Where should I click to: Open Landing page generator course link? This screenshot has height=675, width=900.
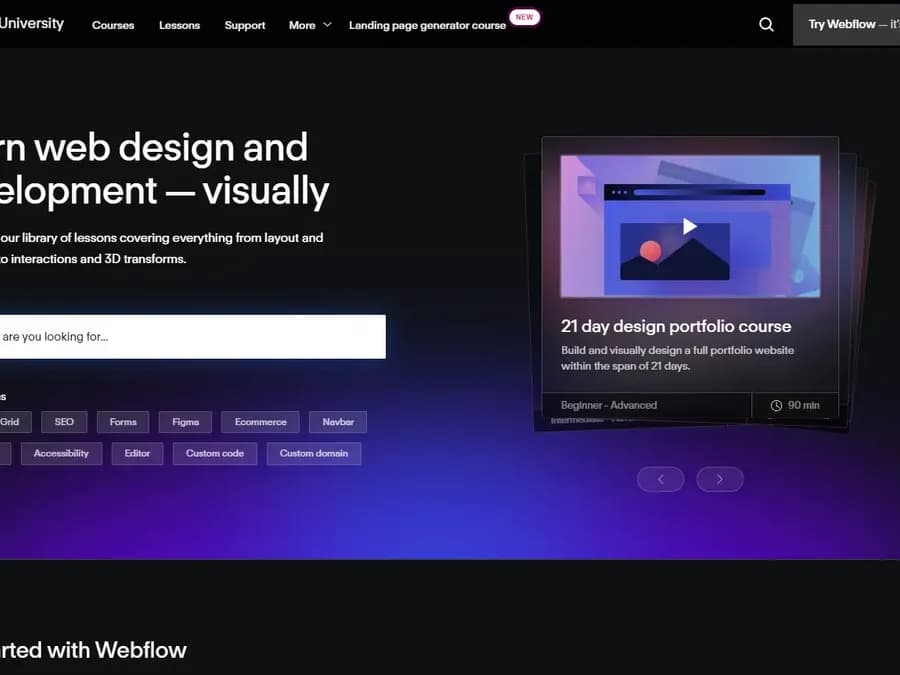coord(427,25)
